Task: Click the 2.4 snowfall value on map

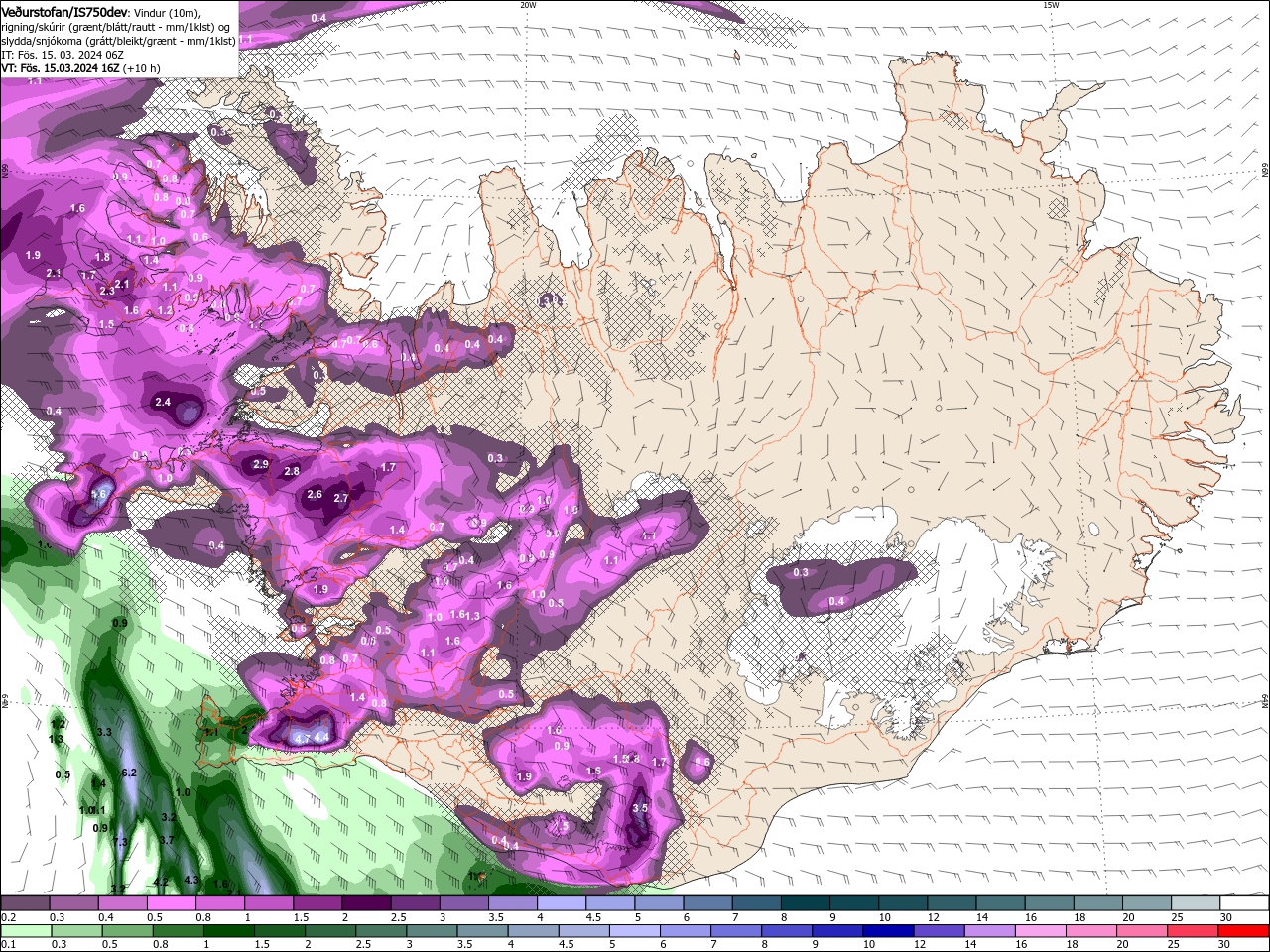Action: point(164,402)
